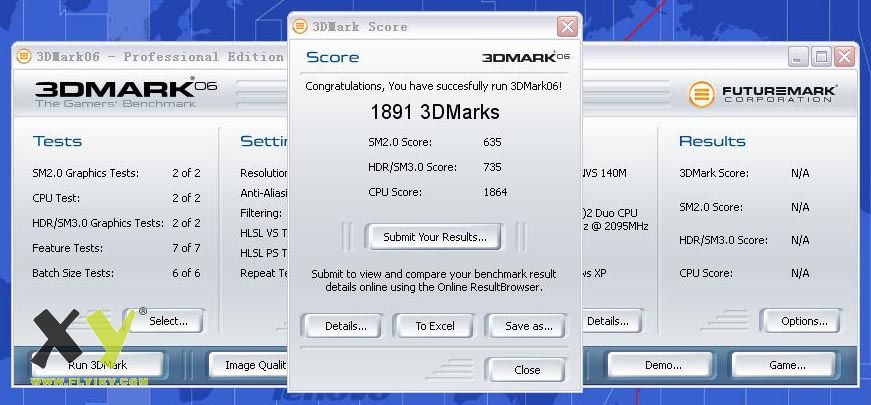Image resolution: width=871 pixels, height=405 pixels.
Task: Click the Submit Your Results button
Action: pos(434,237)
